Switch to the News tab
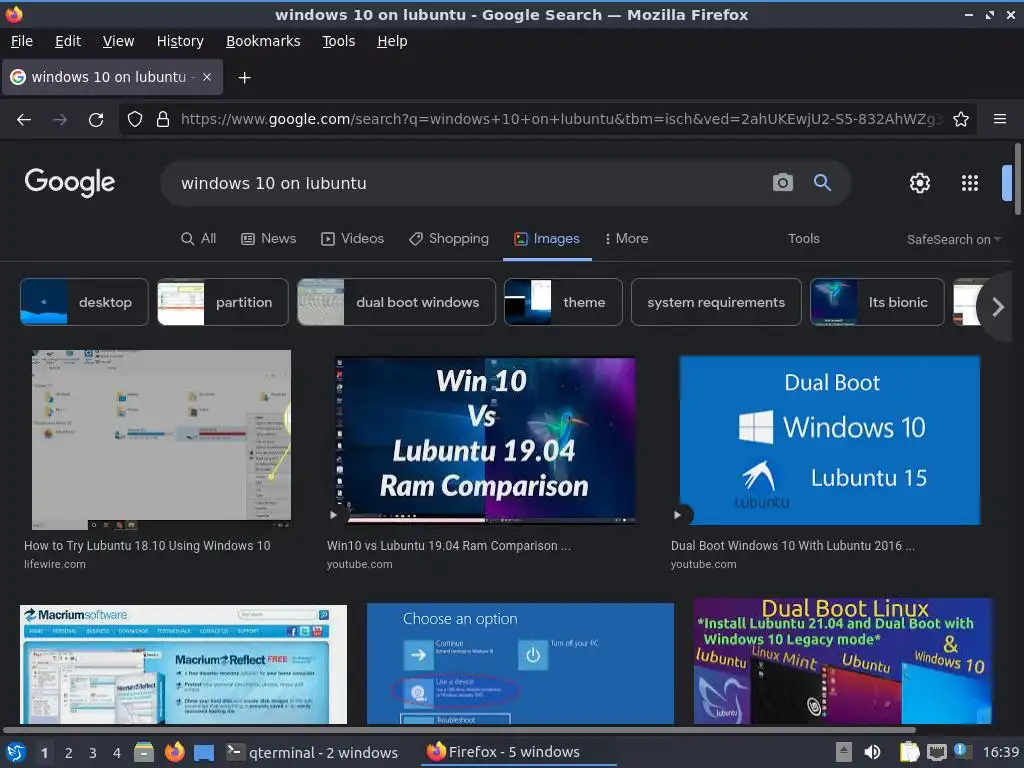Viewport: 1024px width, 768px height. (268, 238)
